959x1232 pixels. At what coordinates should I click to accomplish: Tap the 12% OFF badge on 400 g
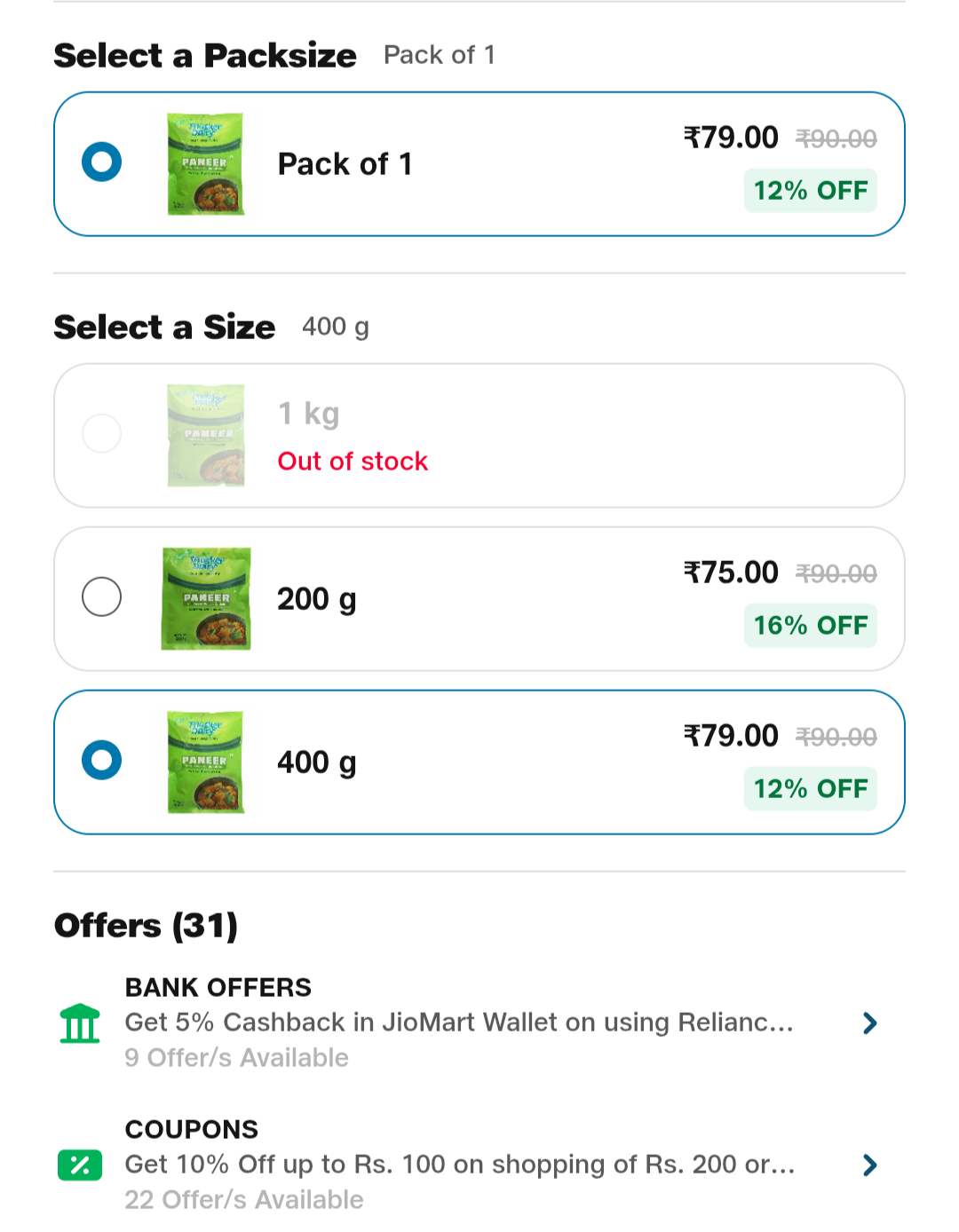(810, 789)
